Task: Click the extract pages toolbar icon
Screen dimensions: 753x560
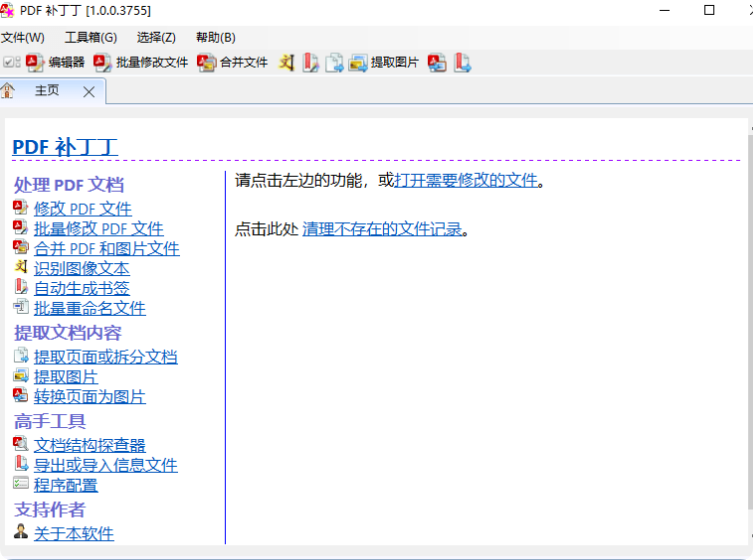Action: (334, 62)
